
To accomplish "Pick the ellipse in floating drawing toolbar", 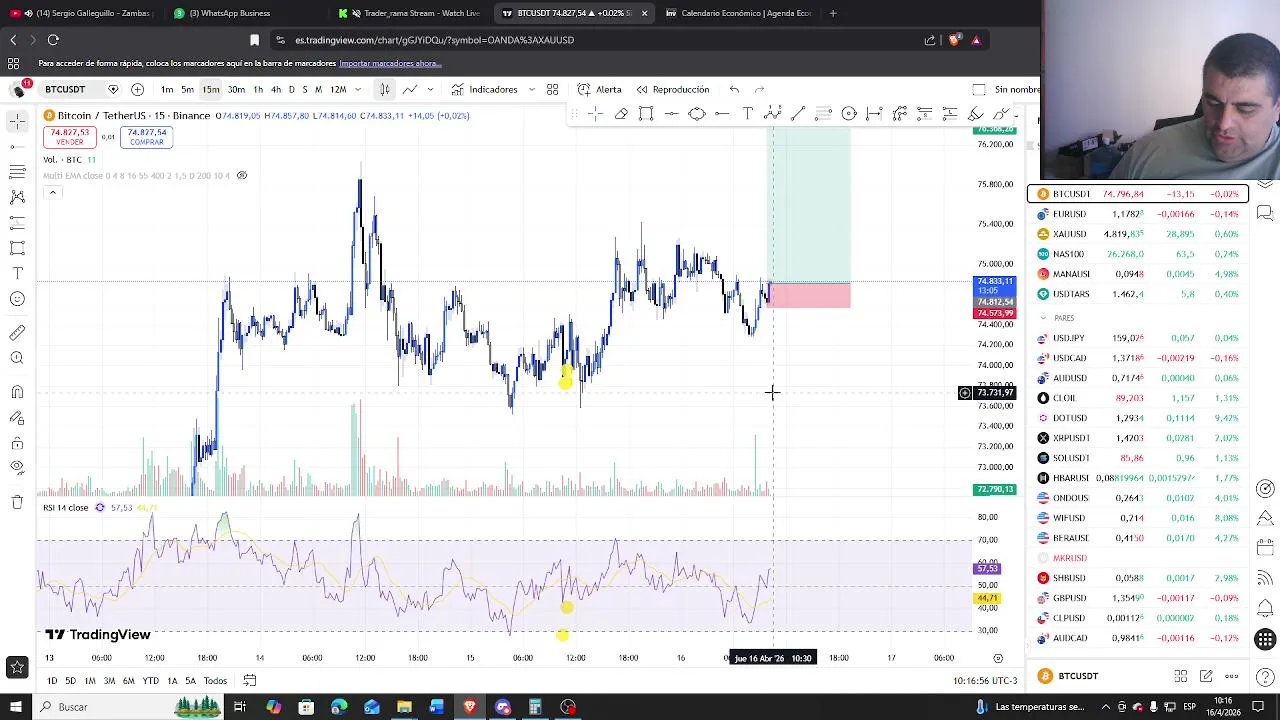I will coord(697,114).
